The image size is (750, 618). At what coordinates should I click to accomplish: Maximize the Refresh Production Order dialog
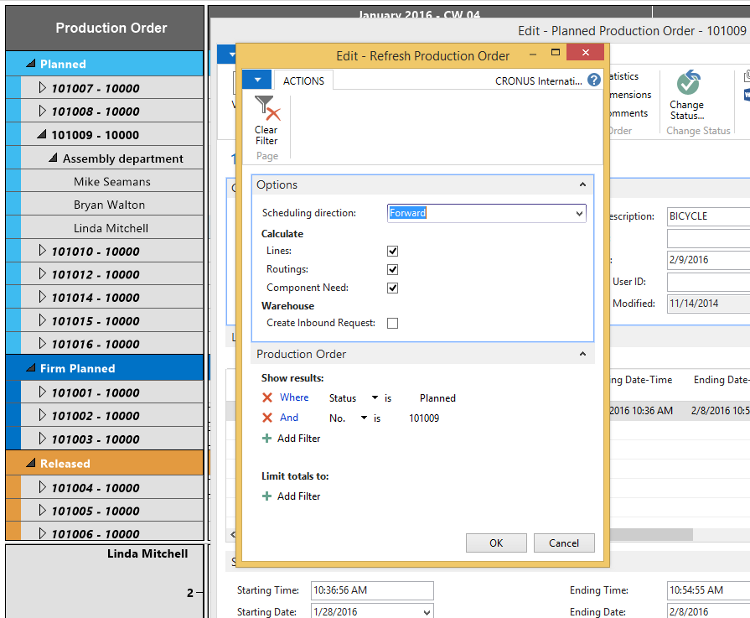coord(555,52)
